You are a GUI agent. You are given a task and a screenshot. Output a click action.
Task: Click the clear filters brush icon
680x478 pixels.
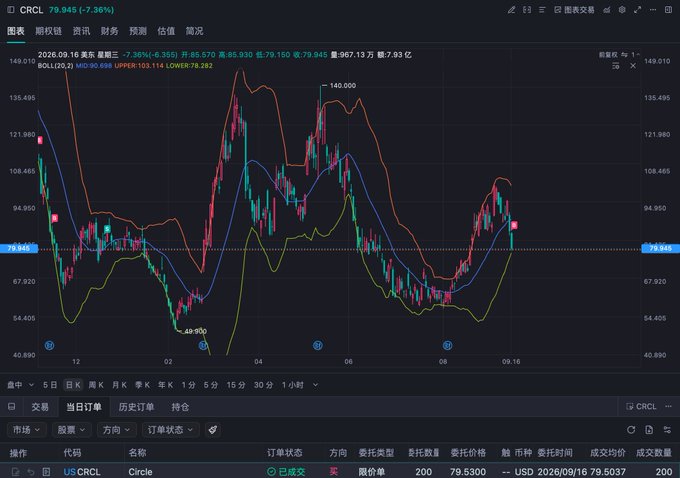click(212, 430)
